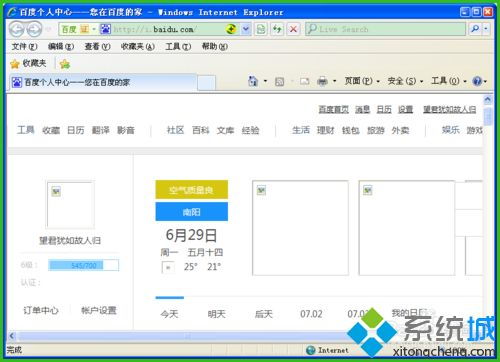Open the search provider dropdown arrow
The width and height of the screenshot is (500, 362).
pos(486,29)
